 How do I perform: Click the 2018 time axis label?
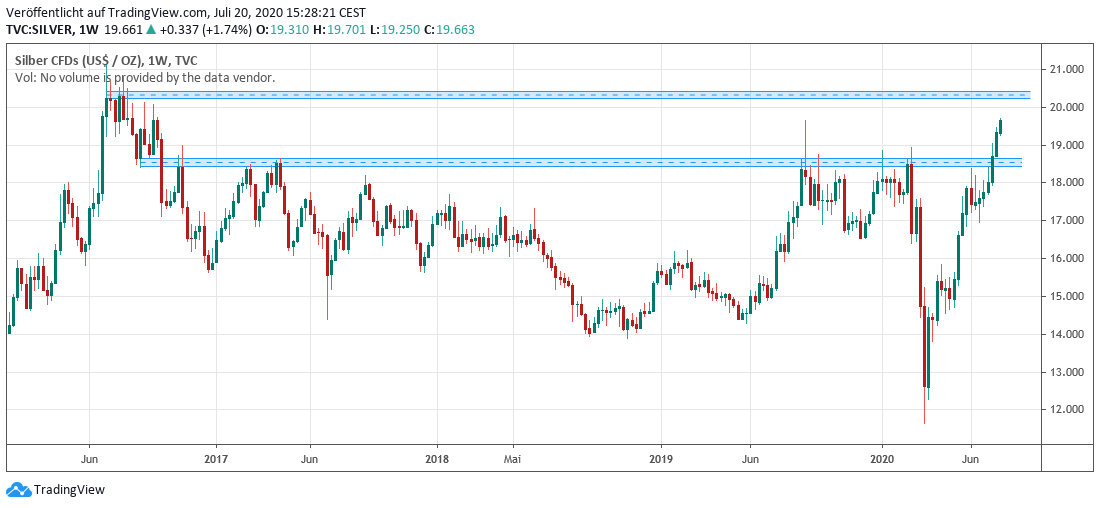point(437,458)
